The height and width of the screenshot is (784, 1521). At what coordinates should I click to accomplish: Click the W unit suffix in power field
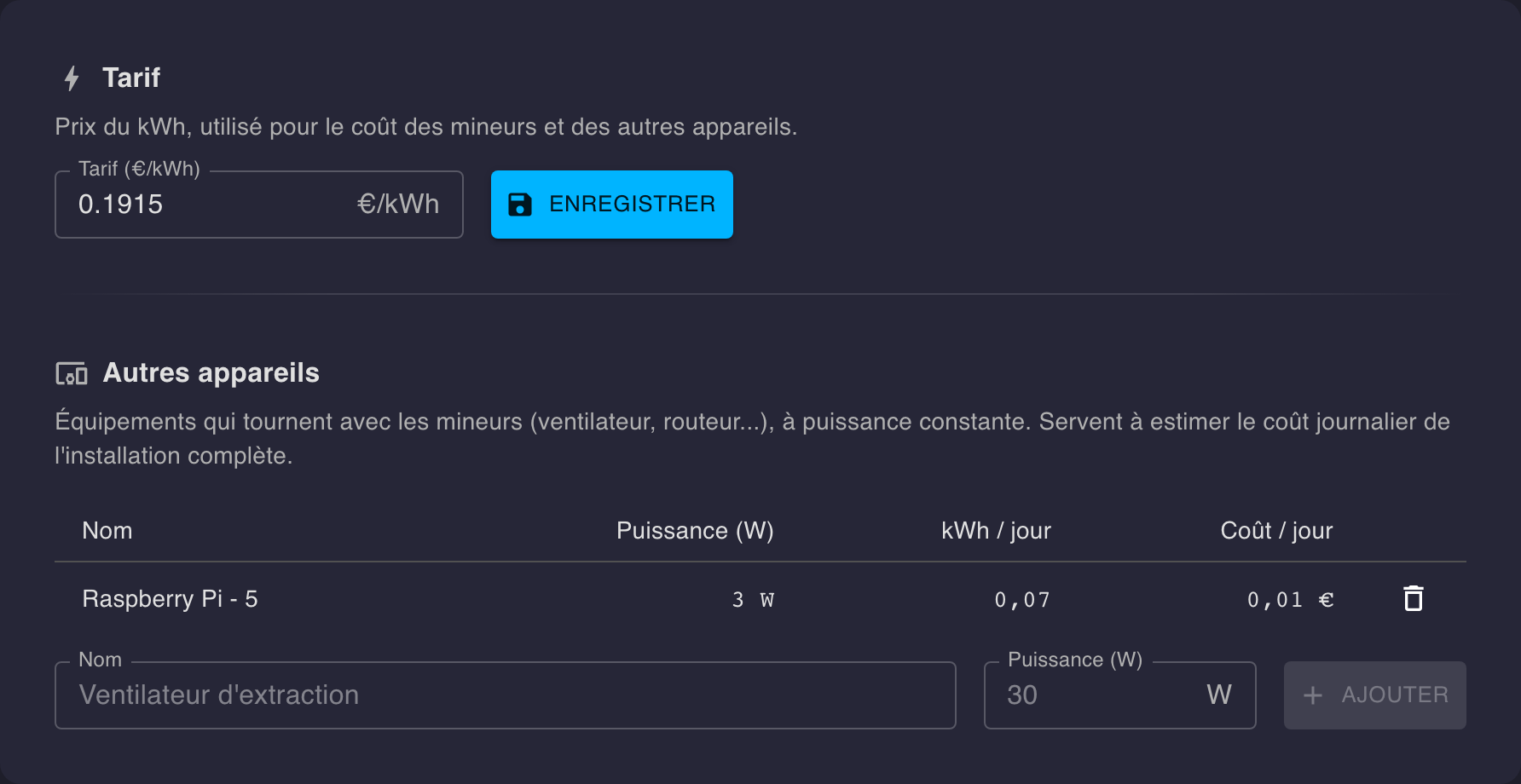pos(1219,695)
